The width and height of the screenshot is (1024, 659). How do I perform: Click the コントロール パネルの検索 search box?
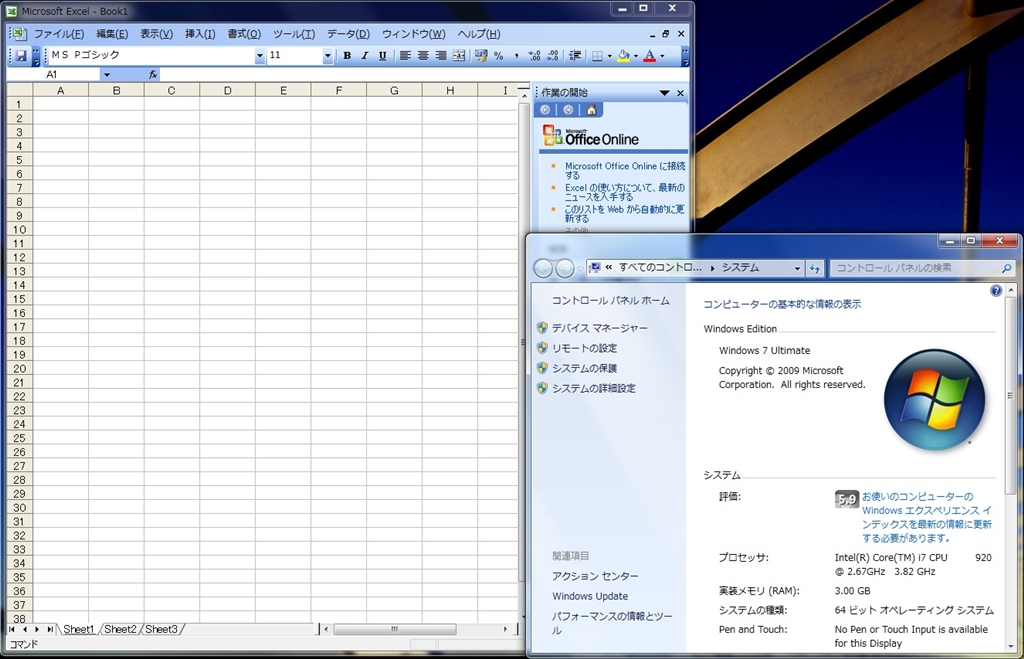(915, 268)
